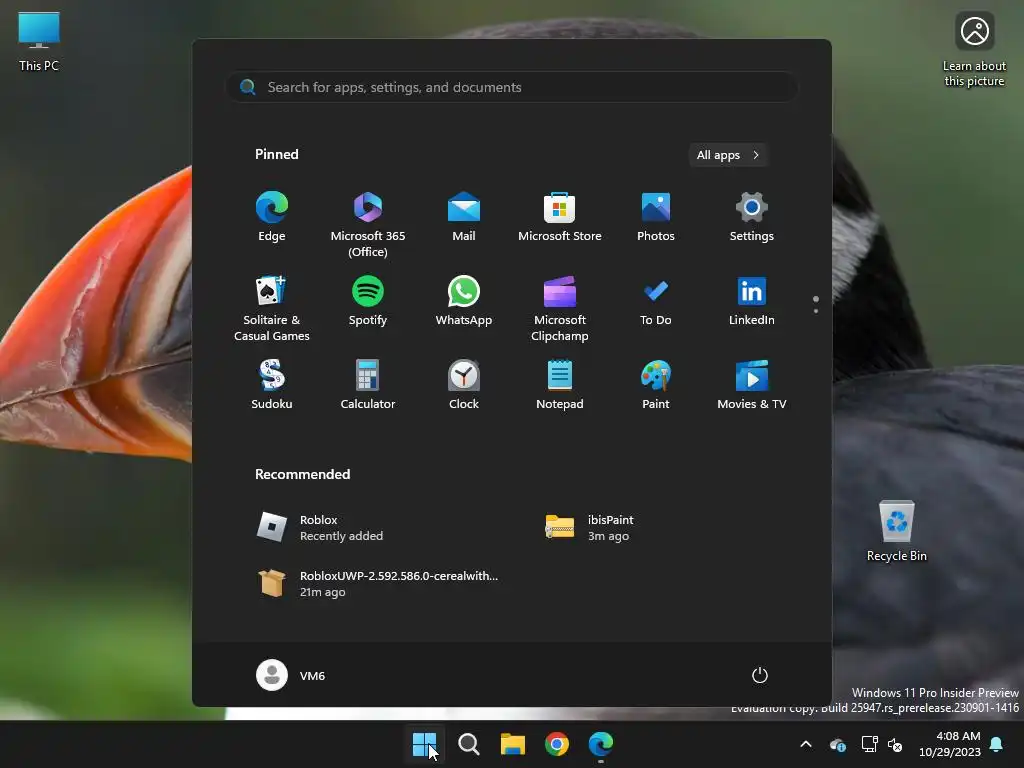Open Edge from pinned apps
This screenshot has width=1024, height=768.
[x=272, y=217]
